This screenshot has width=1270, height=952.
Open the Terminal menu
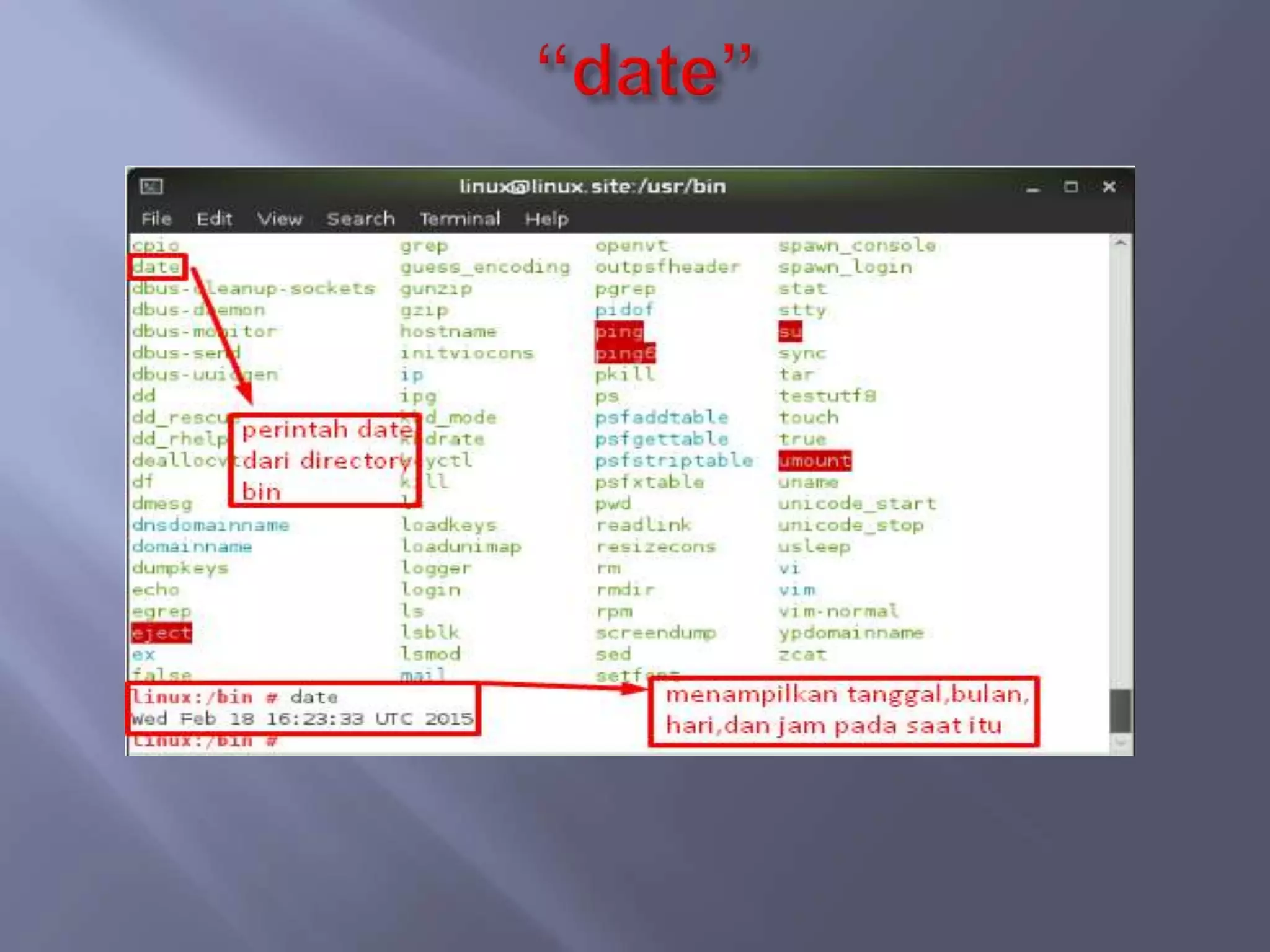(x=460, y=219)
